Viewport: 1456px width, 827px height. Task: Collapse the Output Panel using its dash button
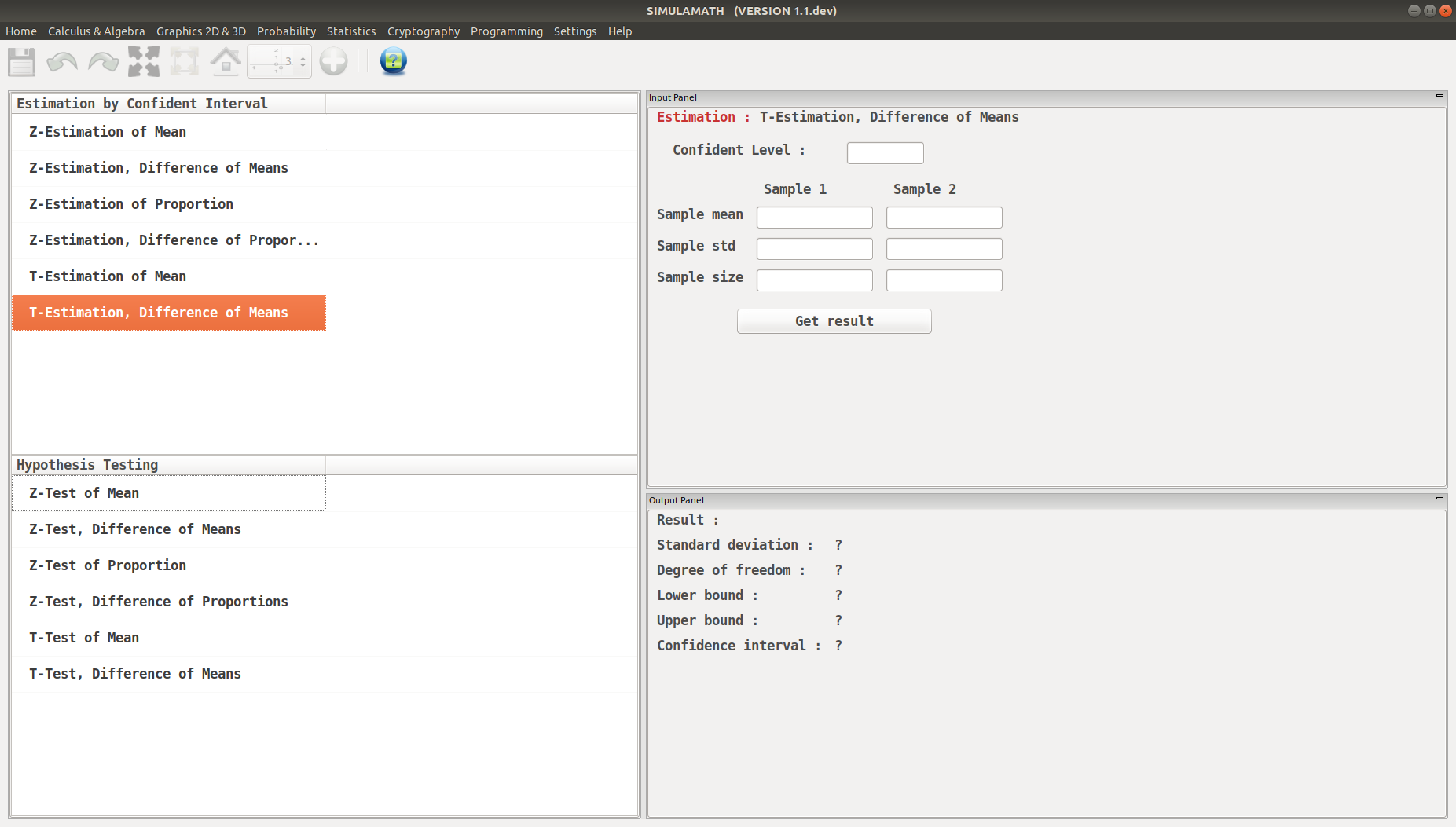[1439, 499]
